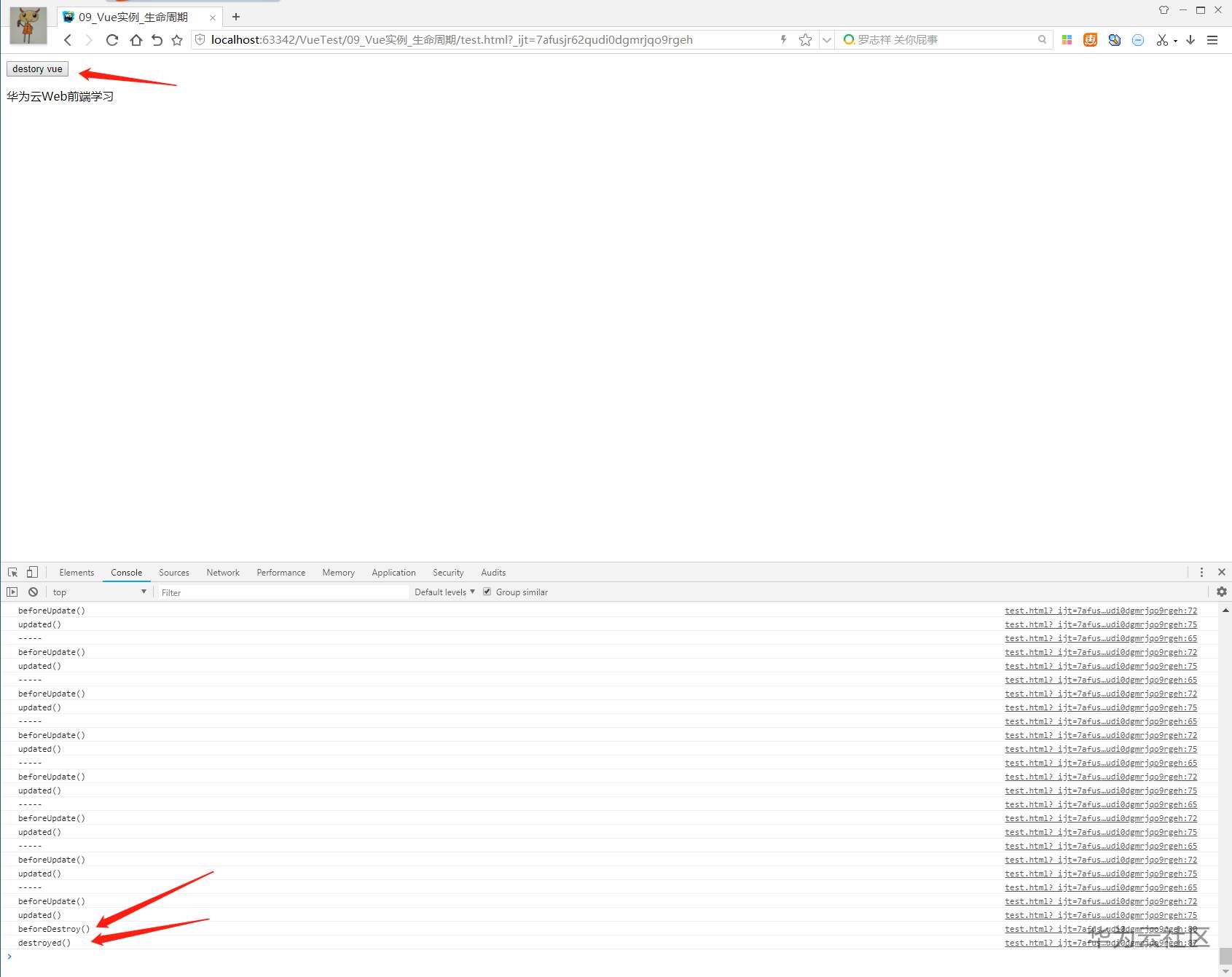
Task: Click the console scrollbar up arrow
Action: click(x=1225, y=610)
